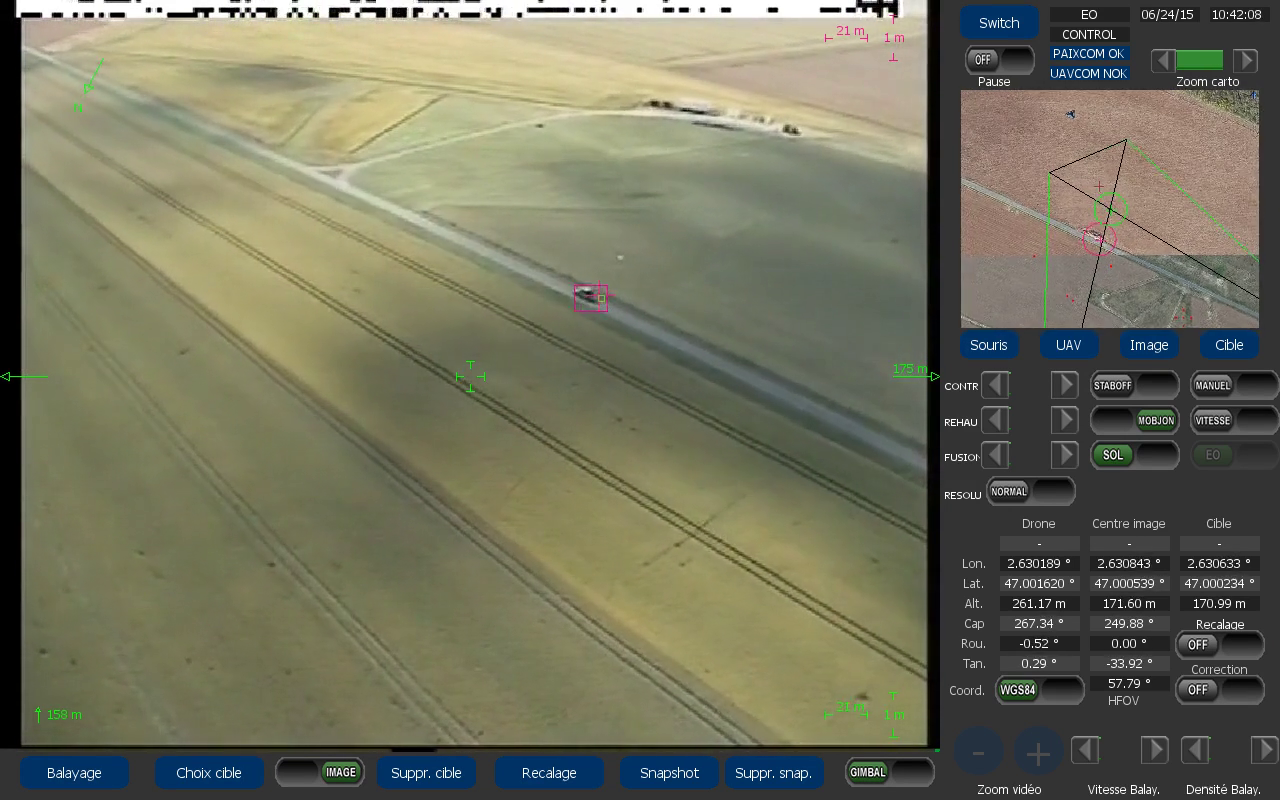The image size is (1280, 800).
Task: Select Drone longitude value 2.630189
Action: (1039, 564)
